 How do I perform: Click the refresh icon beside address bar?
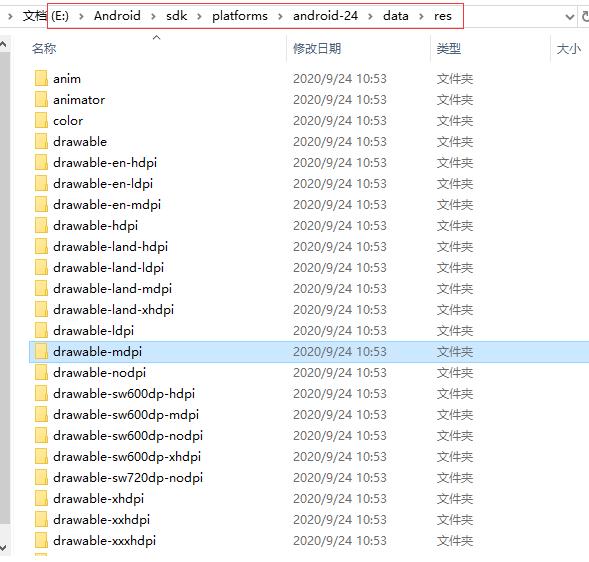[x=585, y=16]
